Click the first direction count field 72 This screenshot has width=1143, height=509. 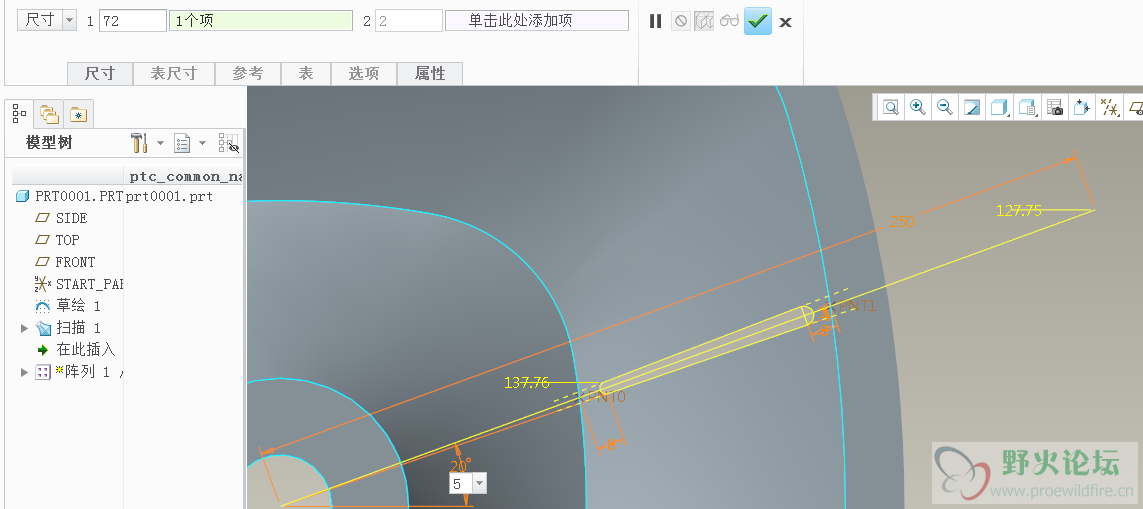[133, 20]
